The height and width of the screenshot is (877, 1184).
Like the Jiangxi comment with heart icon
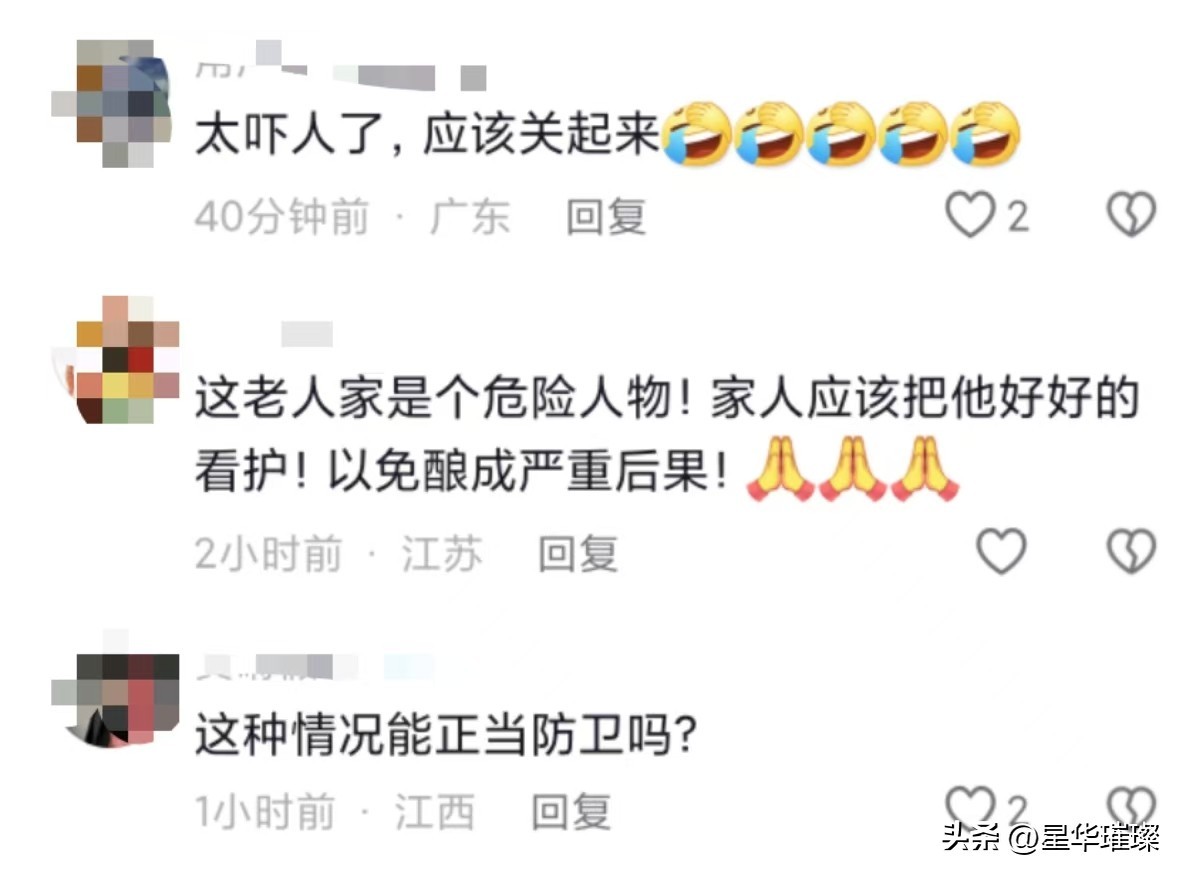(x=970, y=805)
